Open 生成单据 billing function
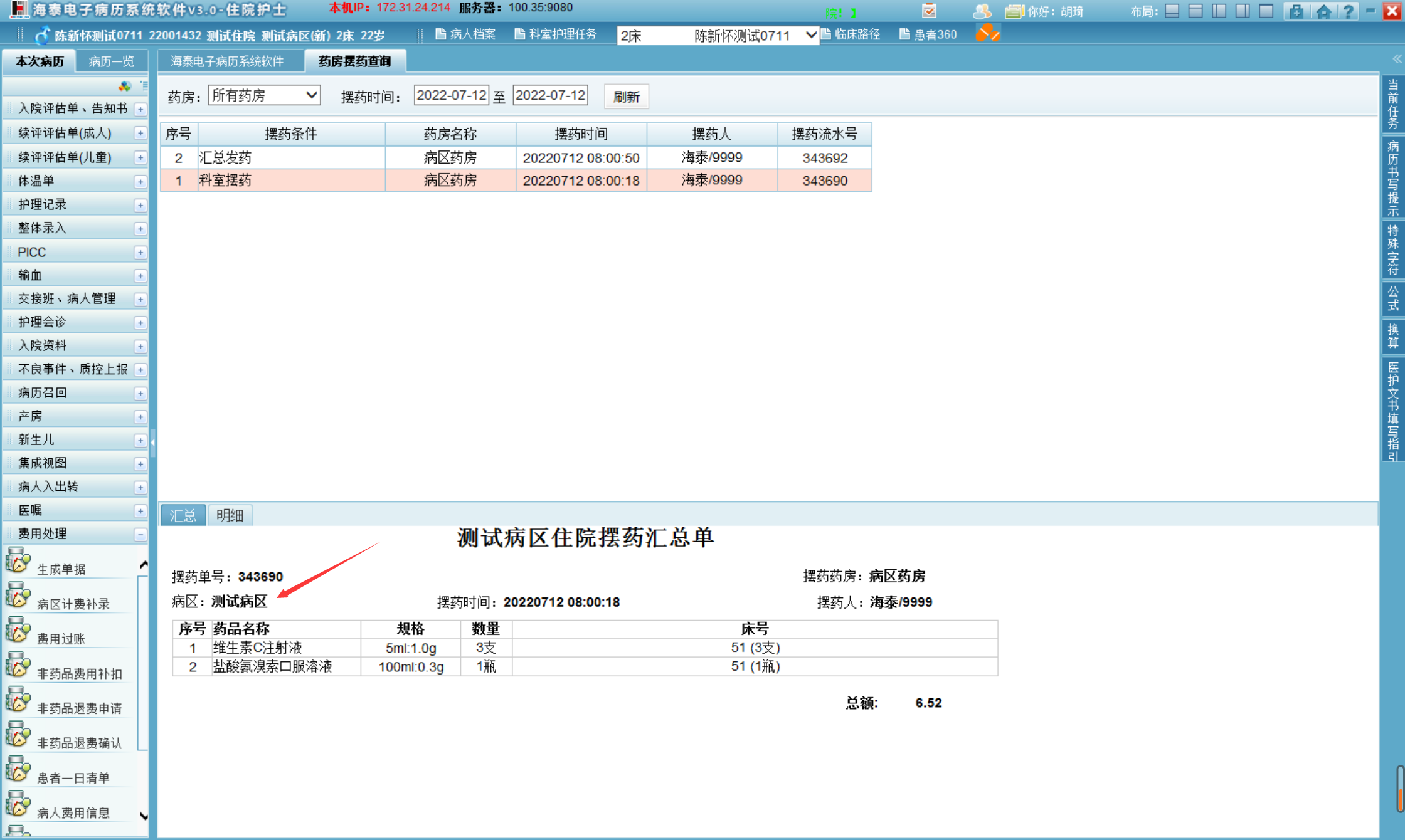 pyautogui.click(x=60, y=569)
